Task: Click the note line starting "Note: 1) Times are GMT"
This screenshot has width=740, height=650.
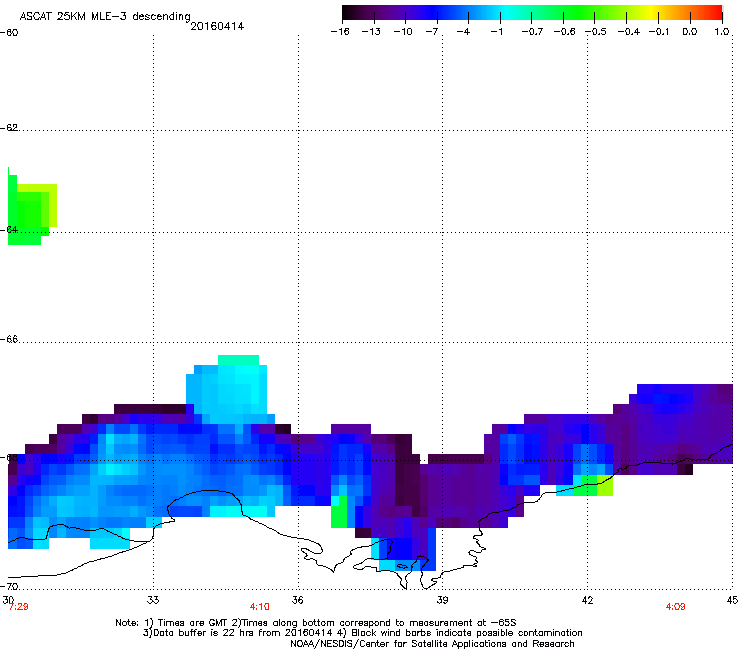Action: [316, 623]
